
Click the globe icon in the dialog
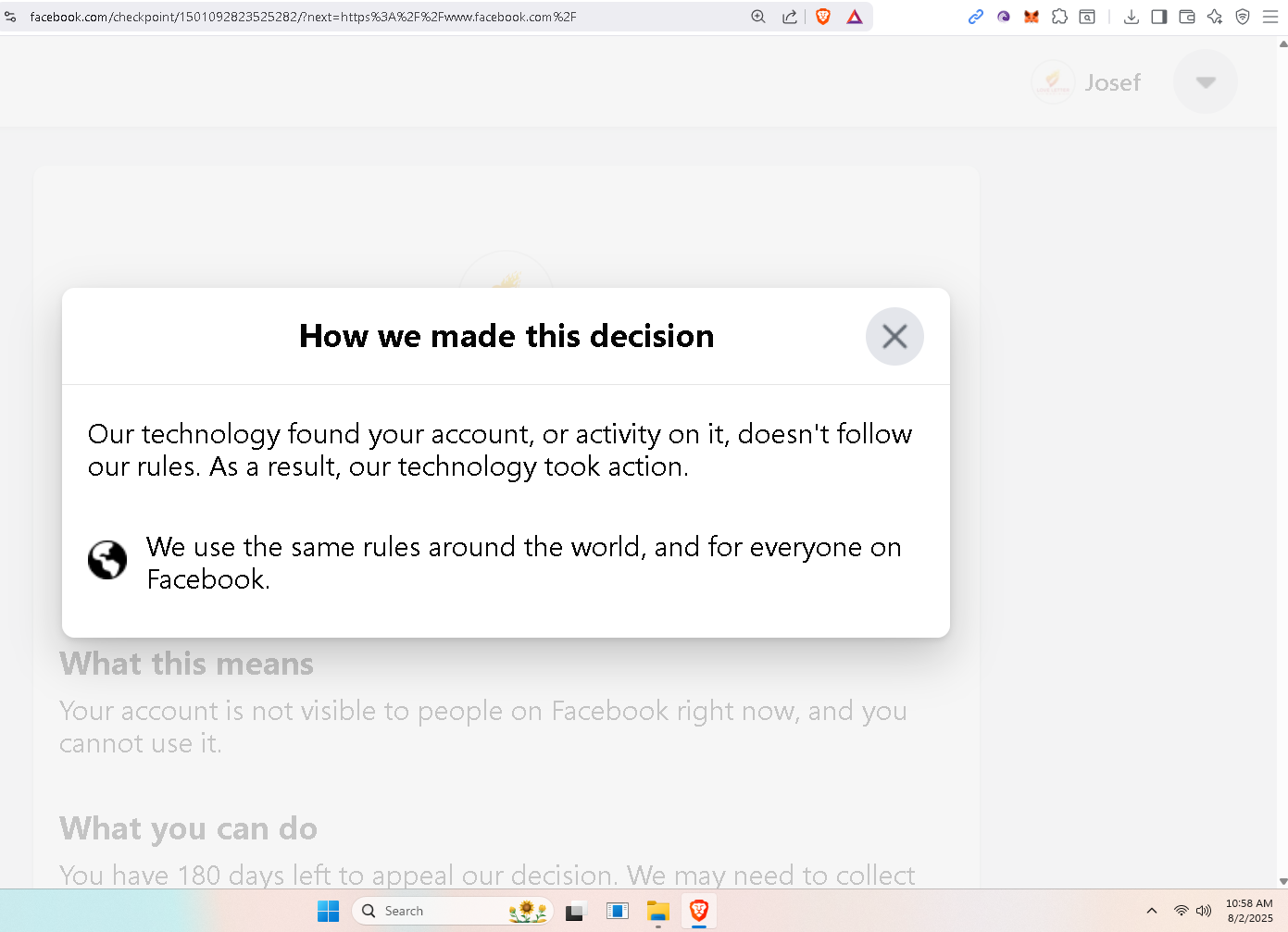(x=107, y=560)
